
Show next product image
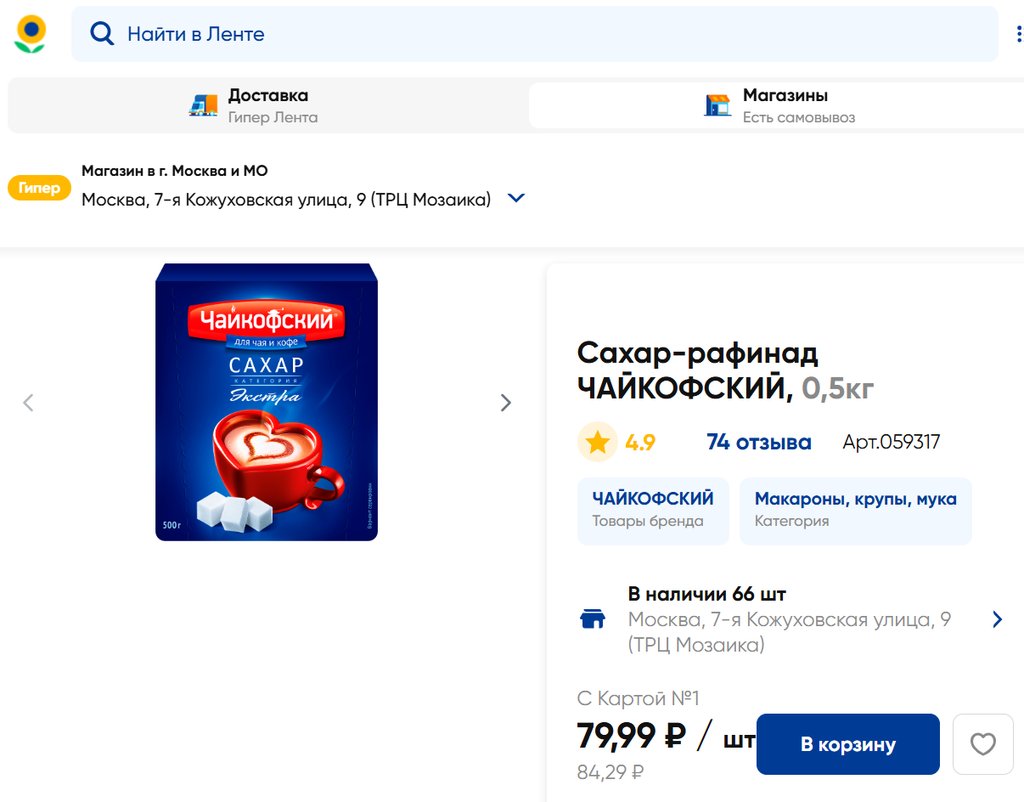tap(505, 403)
